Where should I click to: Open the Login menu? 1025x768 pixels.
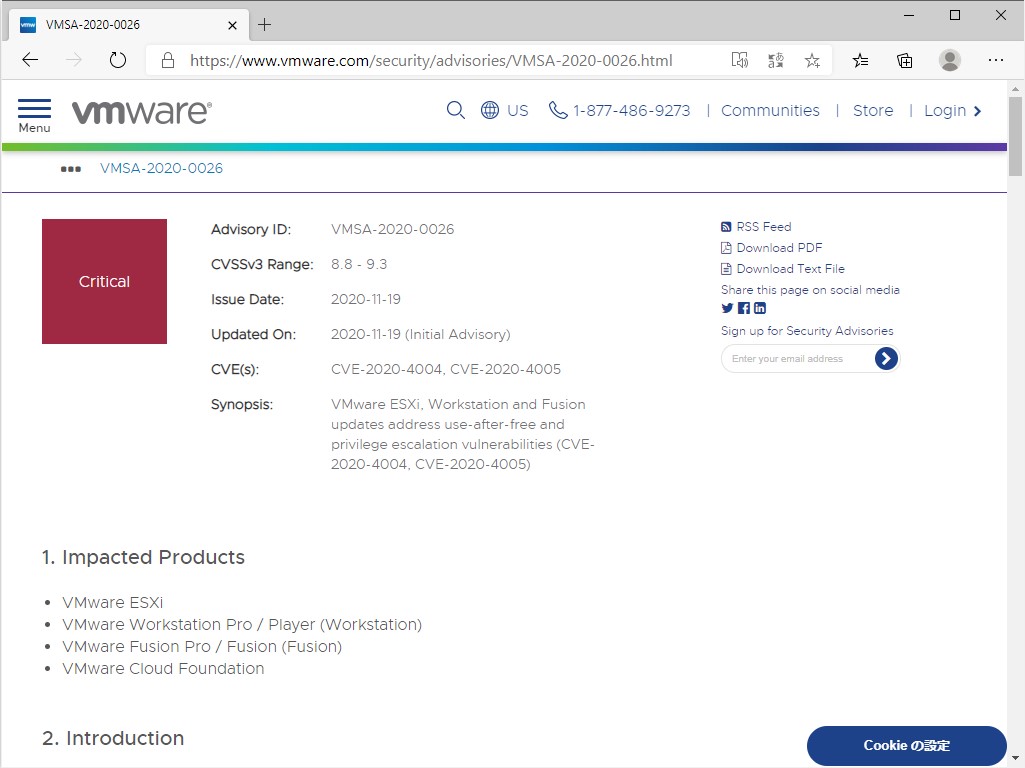point(952,110)
